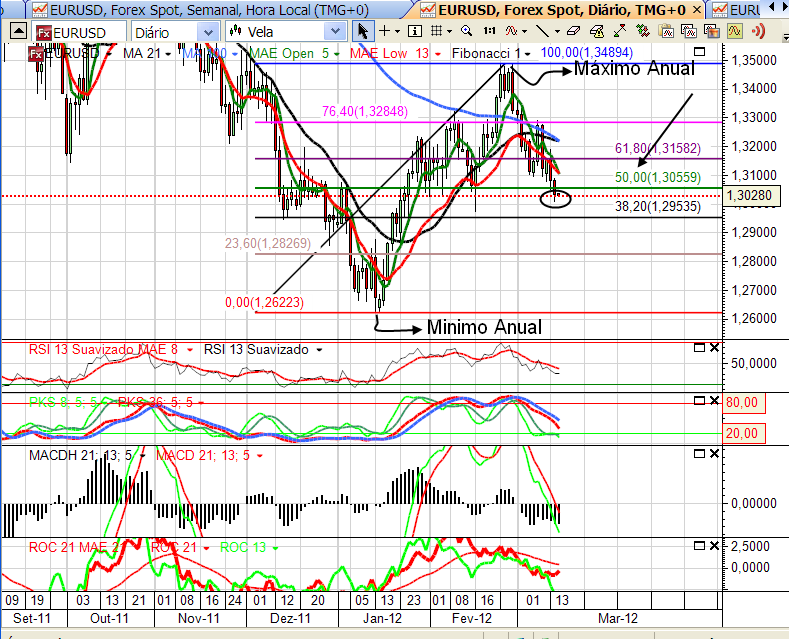Click the add indicator wave icon
Image resolution: width=789 pixels, height=639 pixels.
tap(512, 31)
